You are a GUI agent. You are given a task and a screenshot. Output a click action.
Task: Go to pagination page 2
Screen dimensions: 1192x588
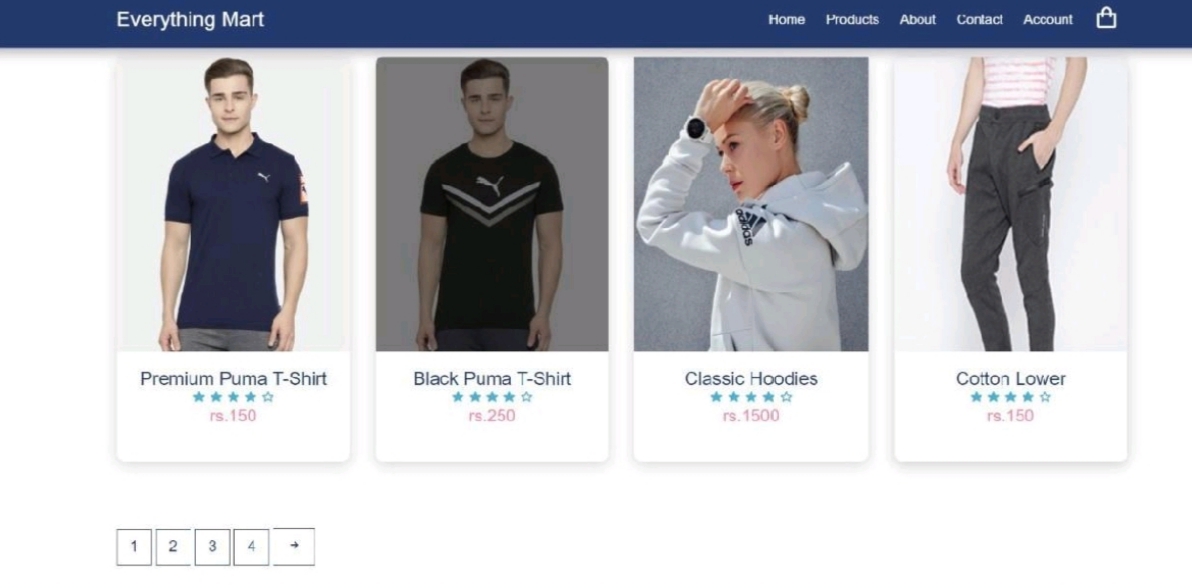[x=173, y=548]
